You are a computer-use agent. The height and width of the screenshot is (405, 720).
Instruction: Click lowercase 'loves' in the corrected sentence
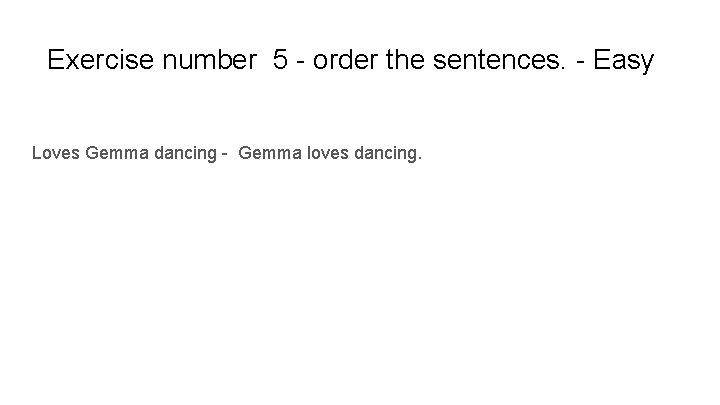click(x=328, y=152)
